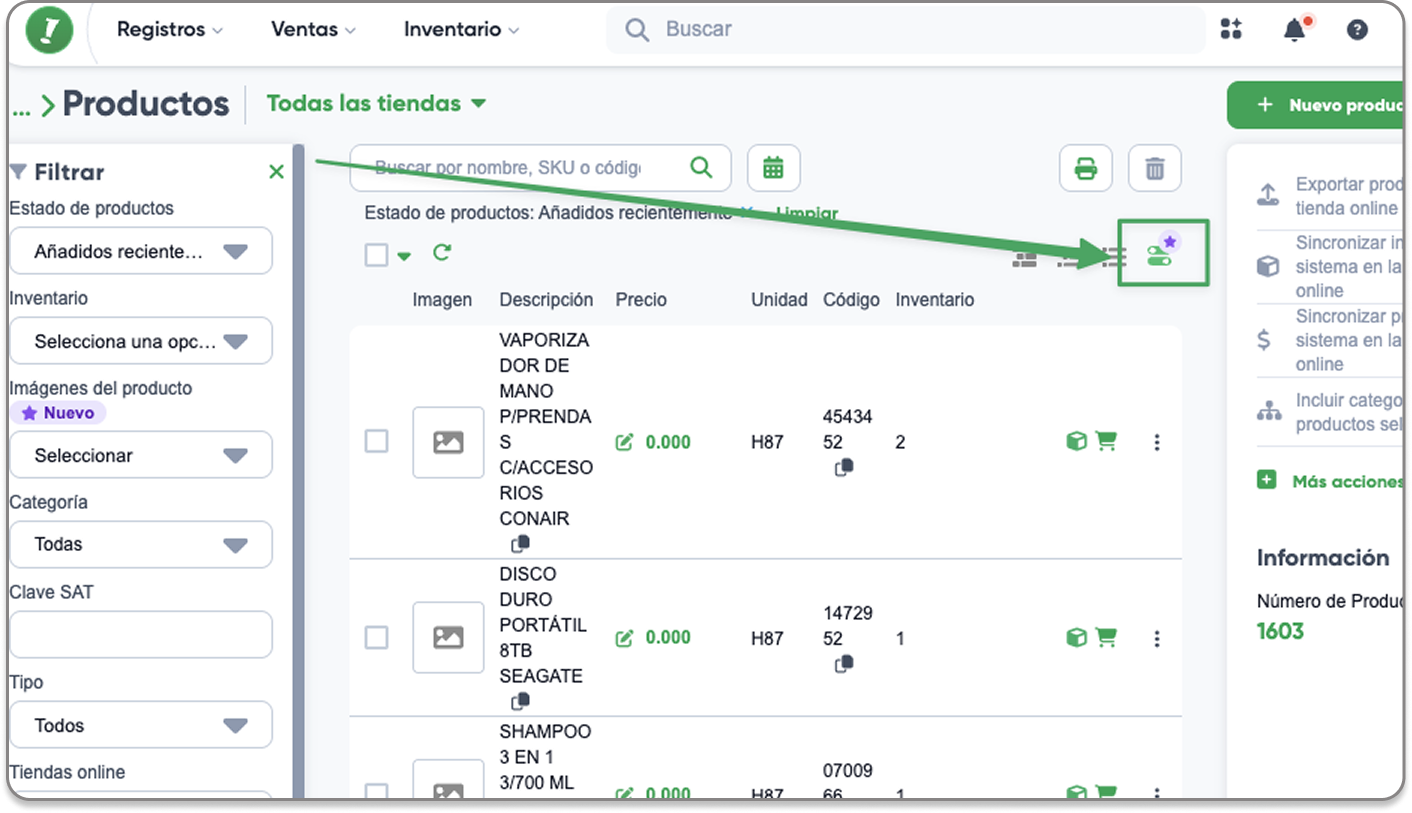The image size is (1412, 813).
Task: Click the green app logo icon
Action: pos(50,31)
